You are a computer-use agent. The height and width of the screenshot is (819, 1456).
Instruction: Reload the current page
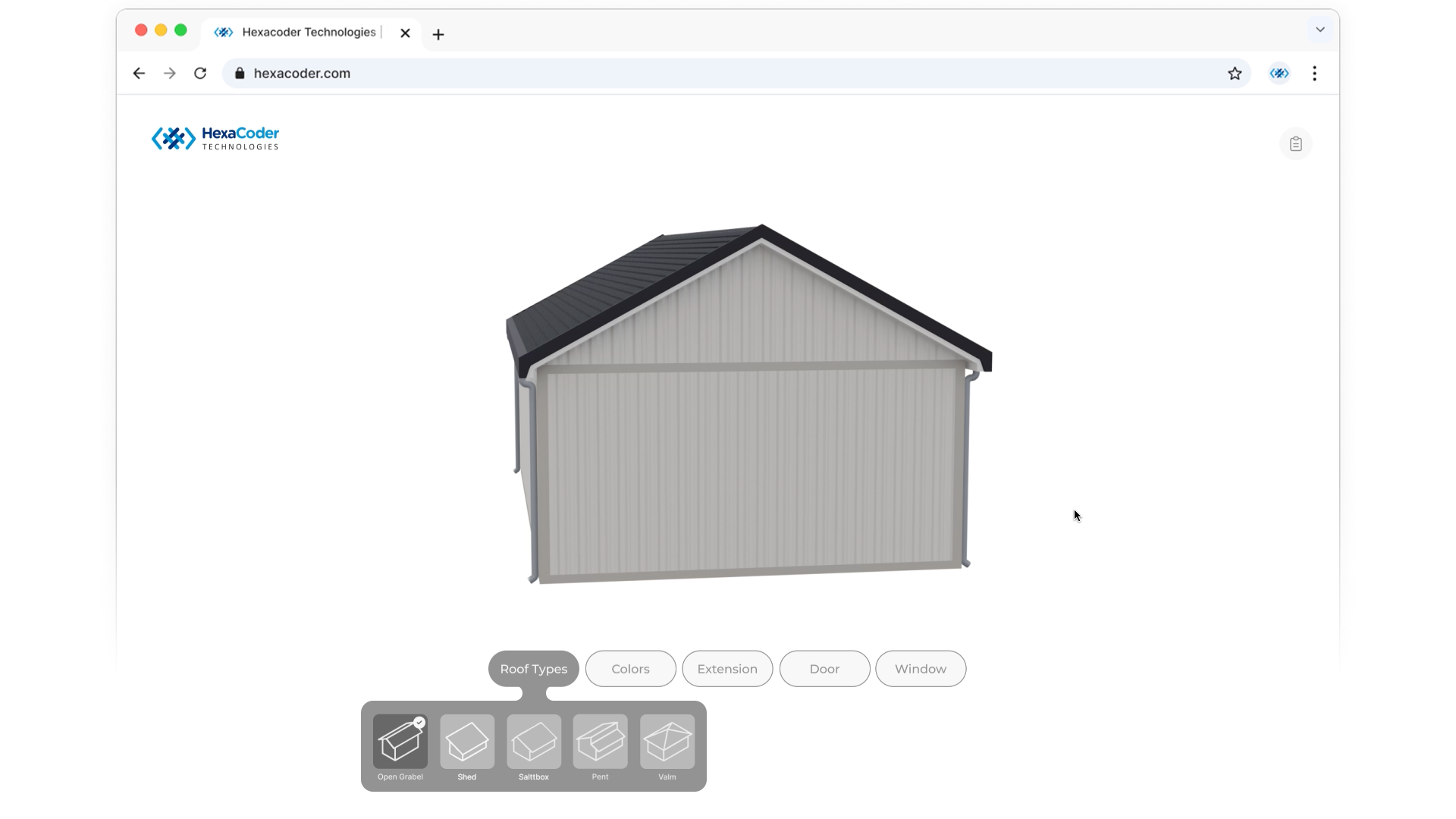coord(200,74)
